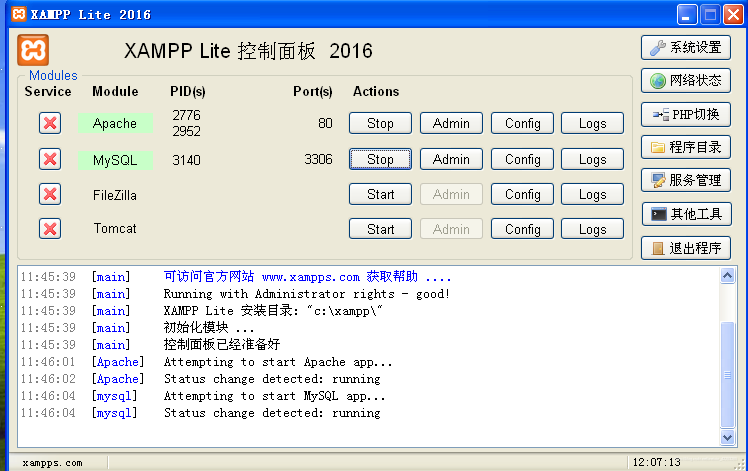Toggle the Tomcat service install checkbox
The height and width of the screenshot is (471, 748).
click(50, 229)
